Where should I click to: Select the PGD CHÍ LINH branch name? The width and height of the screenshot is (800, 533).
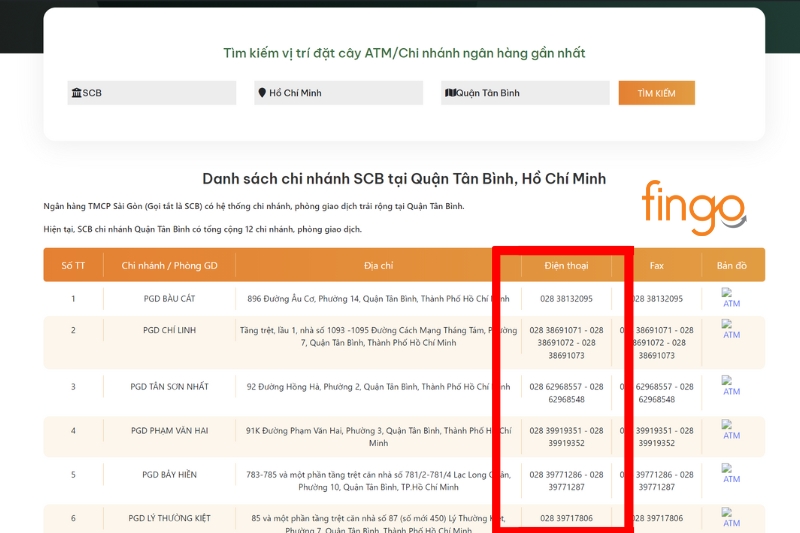point(169,330)
